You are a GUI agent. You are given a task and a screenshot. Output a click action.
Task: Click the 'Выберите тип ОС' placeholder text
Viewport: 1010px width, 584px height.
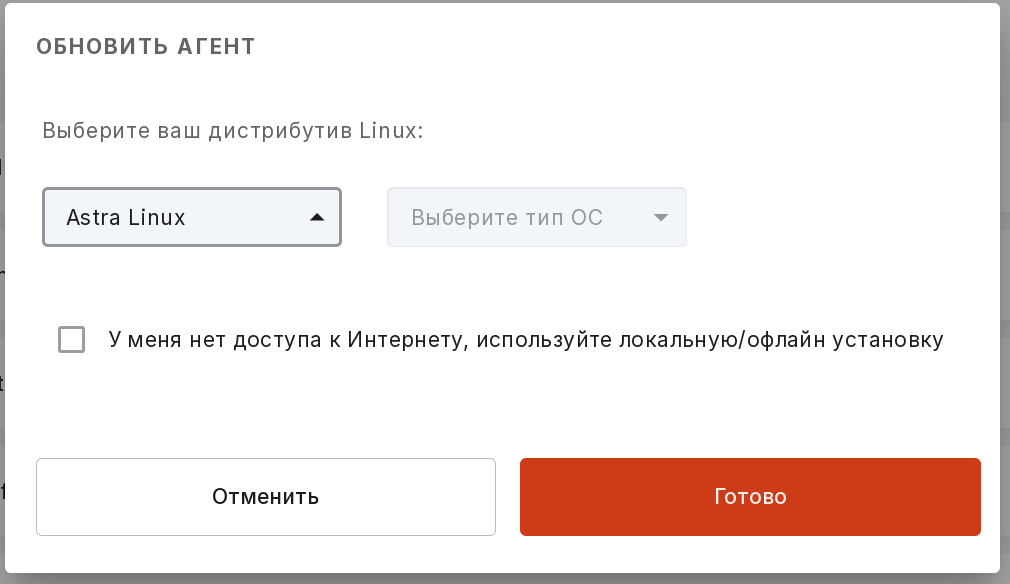(507, 218)
